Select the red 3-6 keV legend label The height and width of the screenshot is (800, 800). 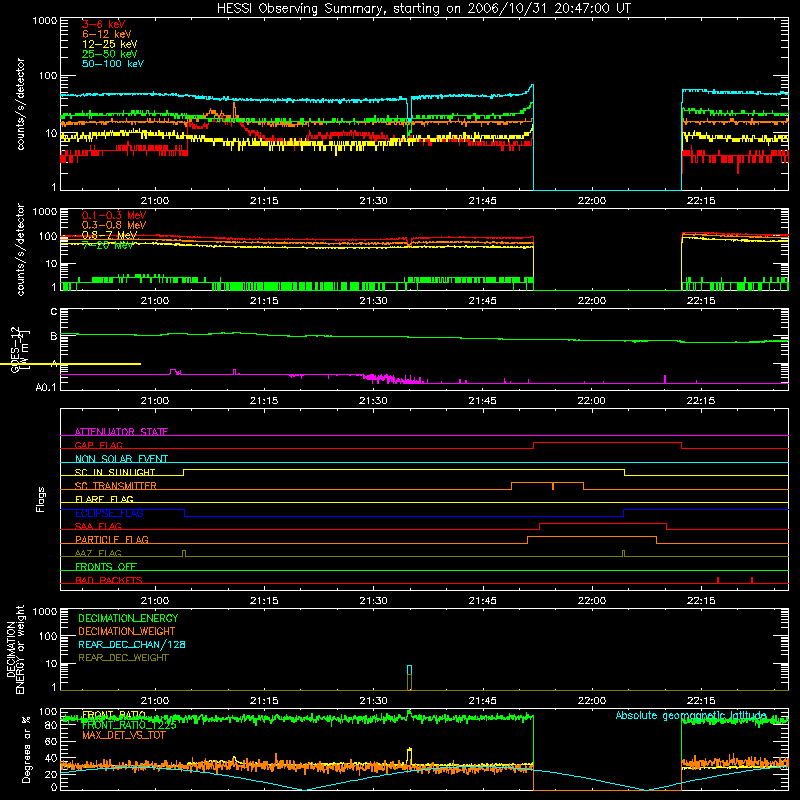tap(103, 24)
